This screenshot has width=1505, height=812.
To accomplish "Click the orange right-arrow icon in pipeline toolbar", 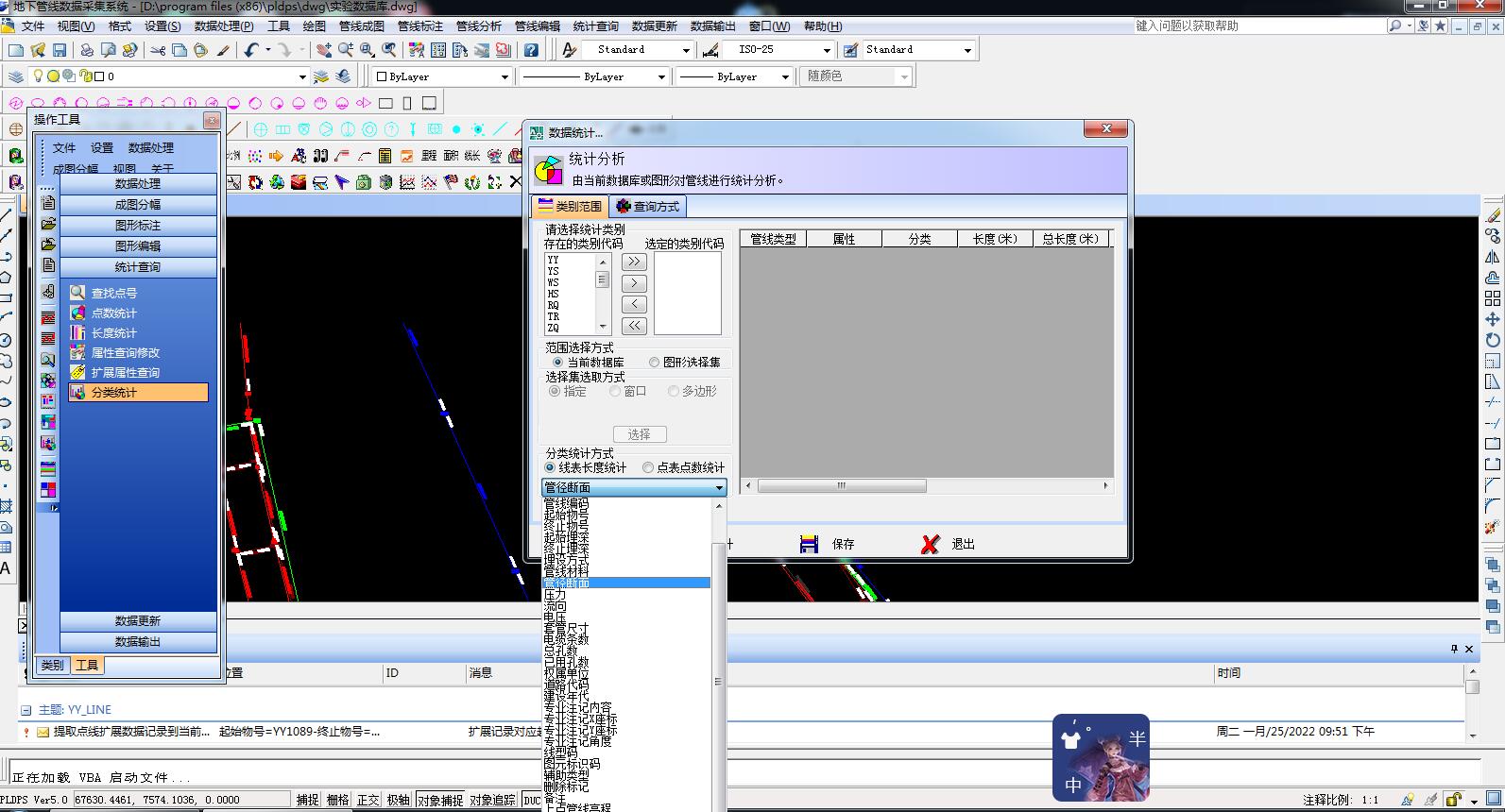I will tap(276, 156).
